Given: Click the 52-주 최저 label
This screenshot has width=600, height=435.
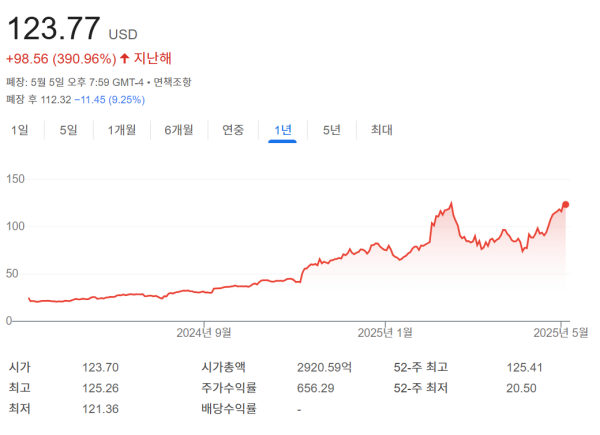Looking at the screenshot, I should (x=421, y=388).
